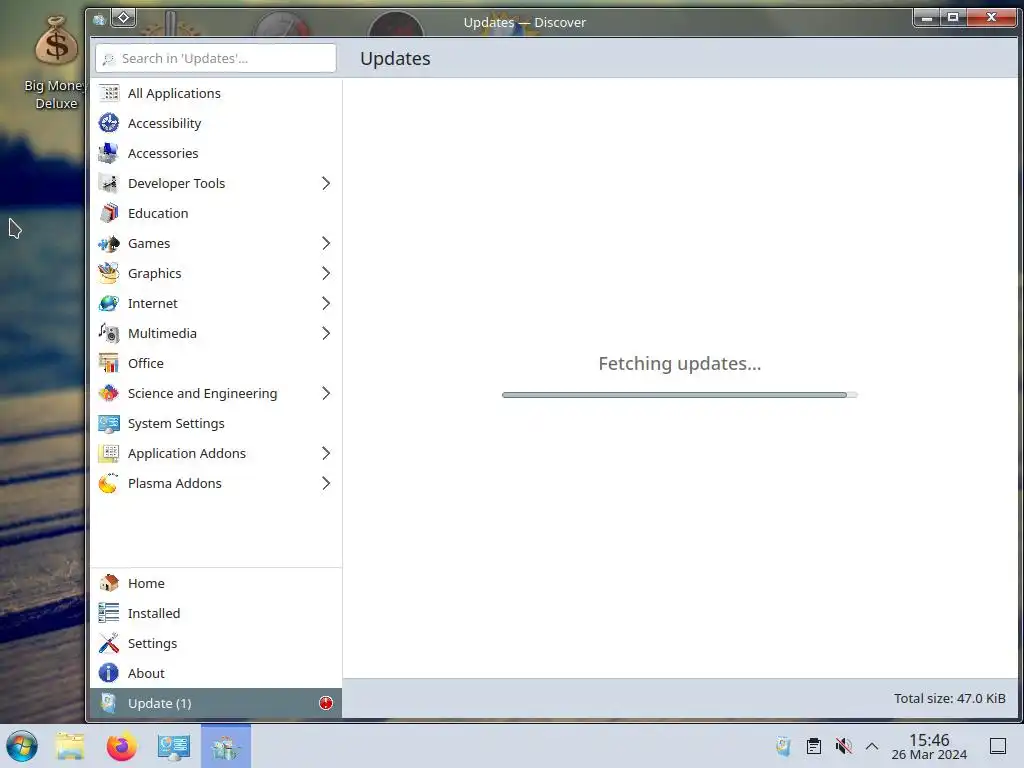Click the Internet globe icon
1024x768 pixels.
(x=109, y=304)
